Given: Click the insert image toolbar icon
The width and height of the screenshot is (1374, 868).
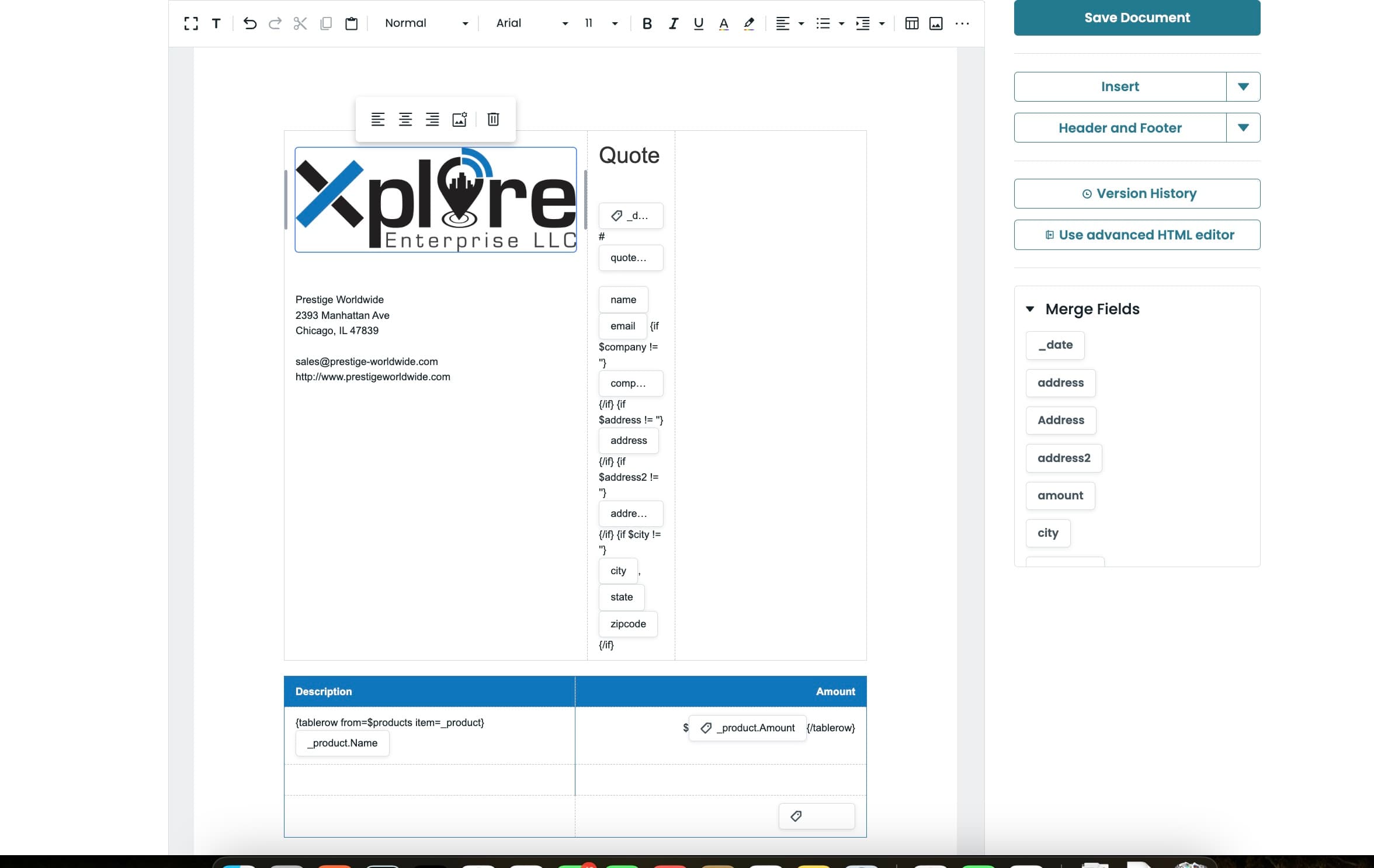Looking at the screenshot, I should click(x=936, y=23).
